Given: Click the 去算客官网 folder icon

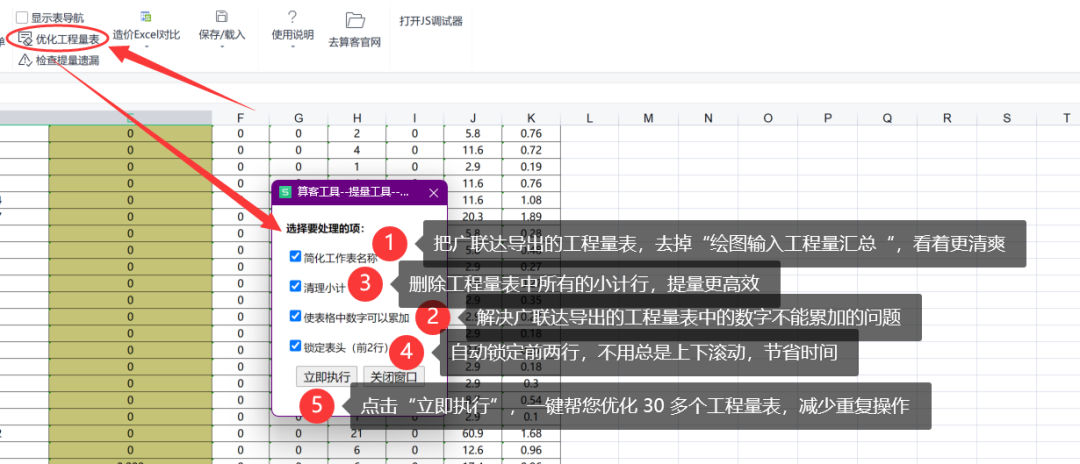Looking at the screenshot, I should (354, 20).
